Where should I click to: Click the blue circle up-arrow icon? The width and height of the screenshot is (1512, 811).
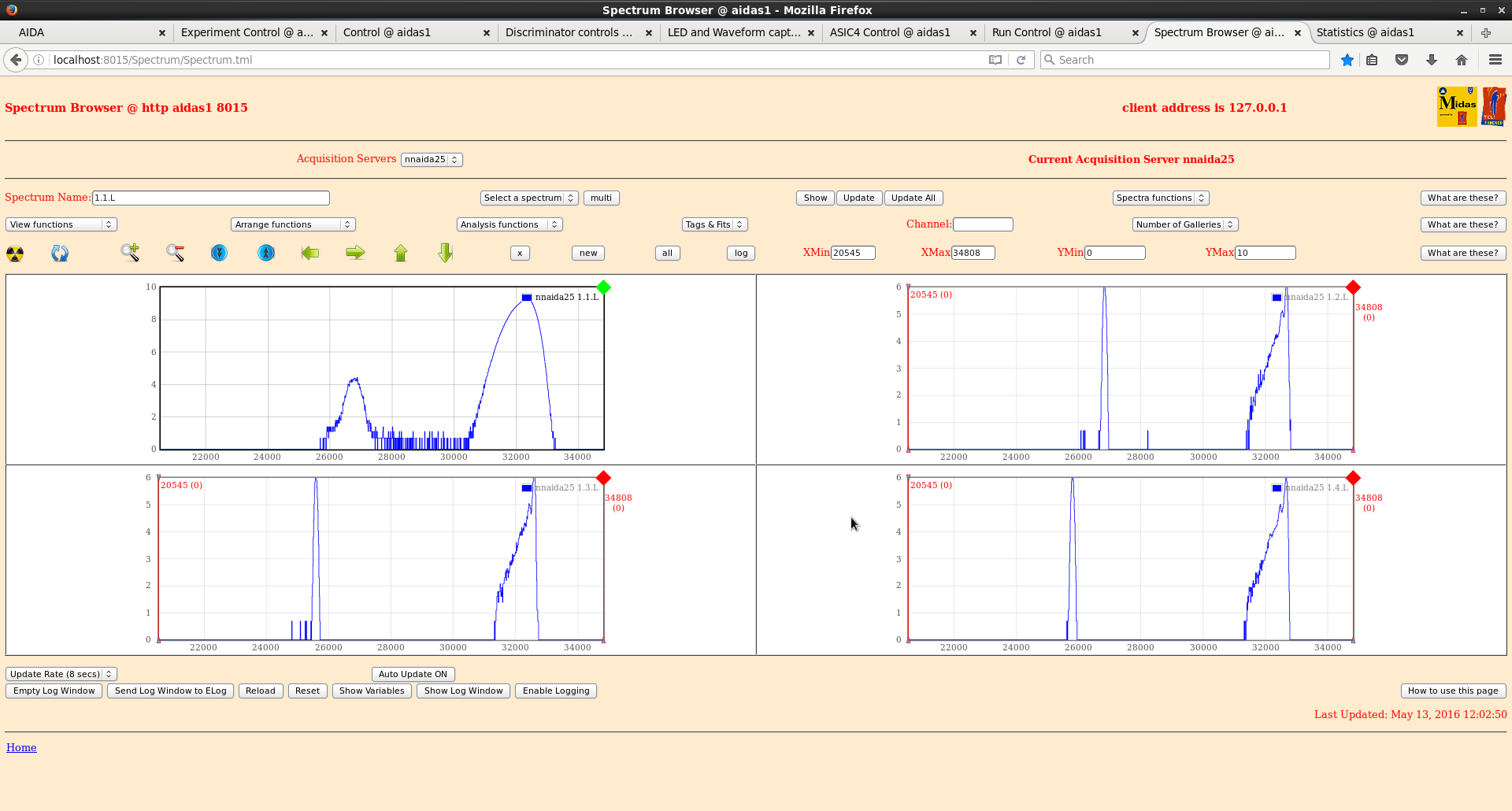266,253
